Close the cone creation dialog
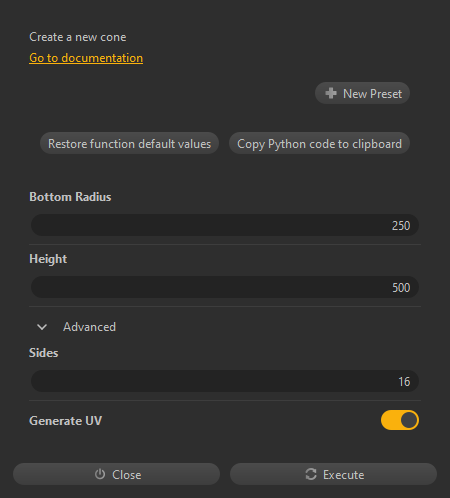 tap(116, 474)
